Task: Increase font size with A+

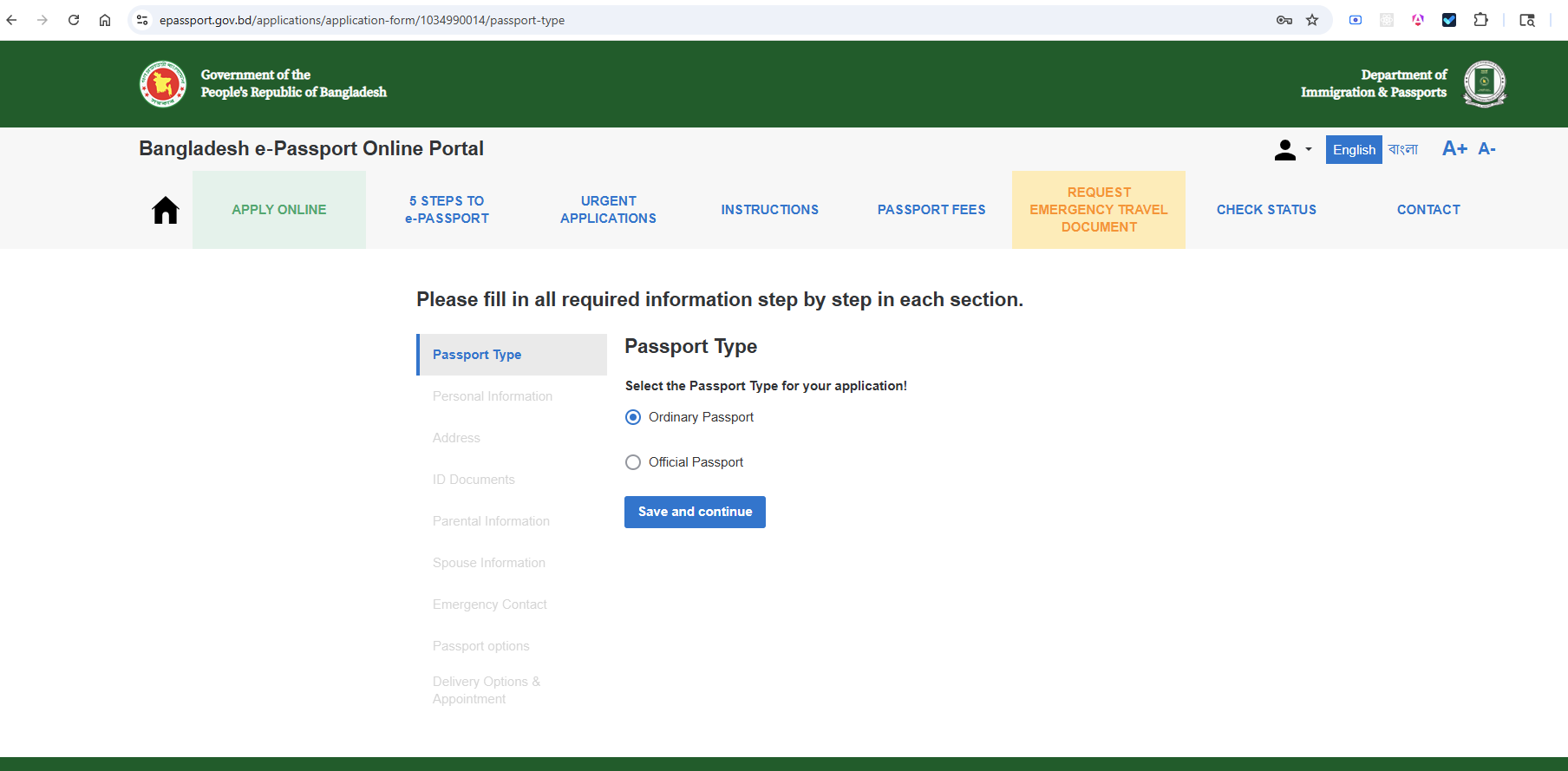Action: coord(1454,149)
